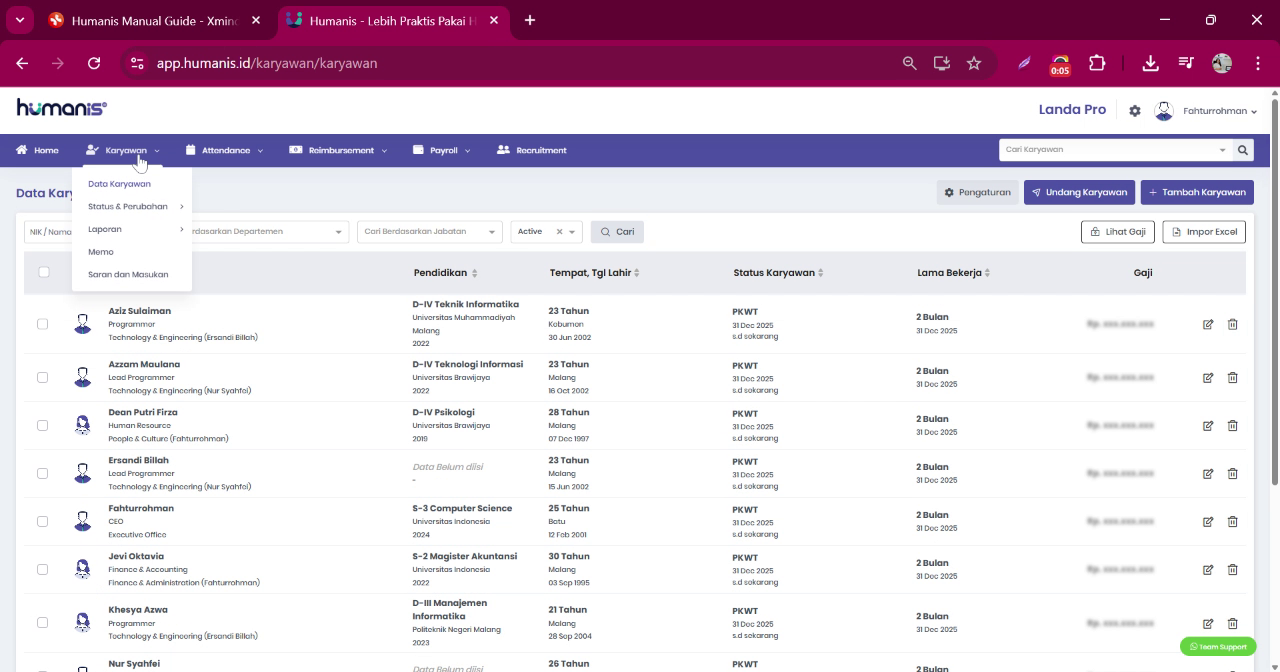Open Recruitment in navigation bar
Viewport: 1280px width, 672px height.
click(x=532, y=150)
